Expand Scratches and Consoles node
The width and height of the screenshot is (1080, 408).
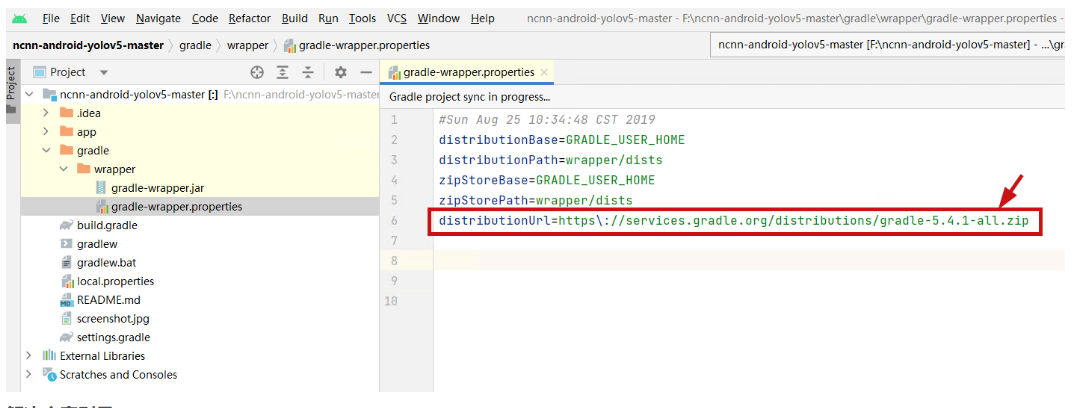pyautogui.click(x=29, y=375)
